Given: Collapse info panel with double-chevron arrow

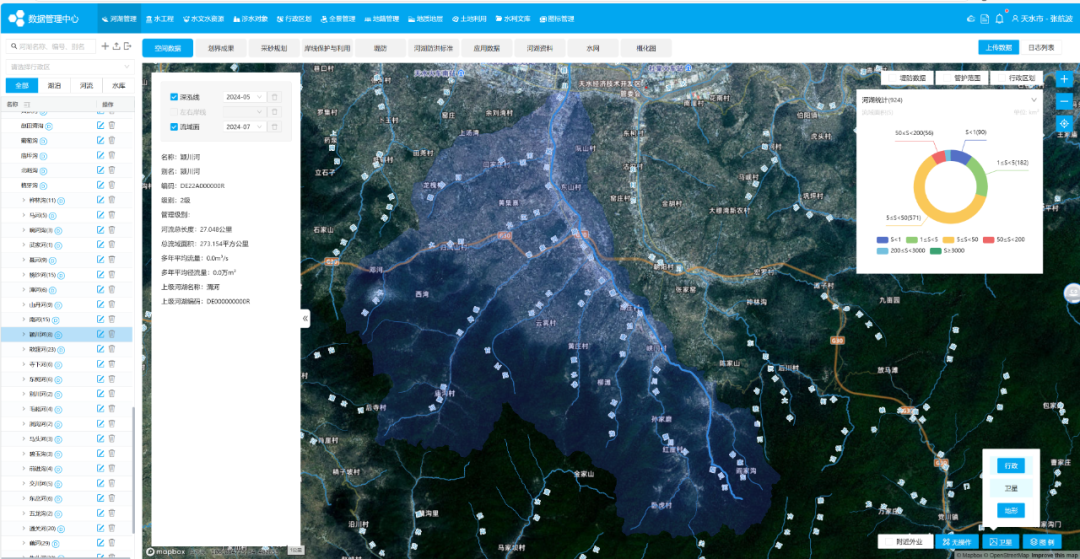Looking at the screenshot, I should point(305,318).
